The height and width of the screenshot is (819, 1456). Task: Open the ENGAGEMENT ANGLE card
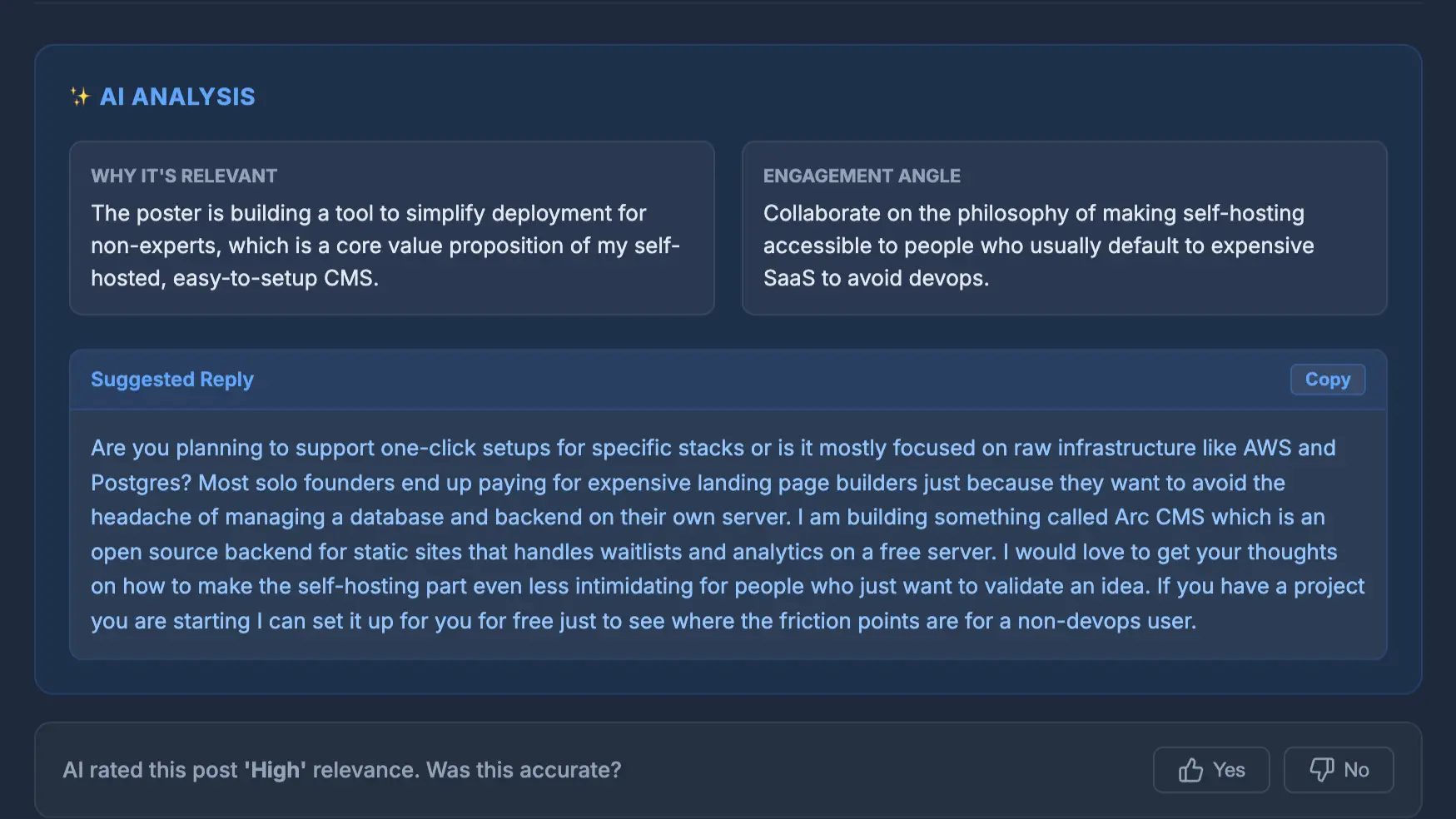tap(1065, 227)
